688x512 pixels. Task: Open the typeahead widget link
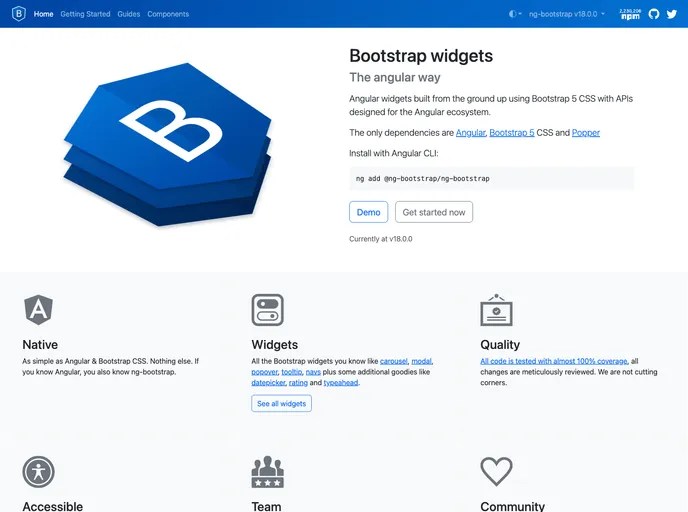(341, 383)
